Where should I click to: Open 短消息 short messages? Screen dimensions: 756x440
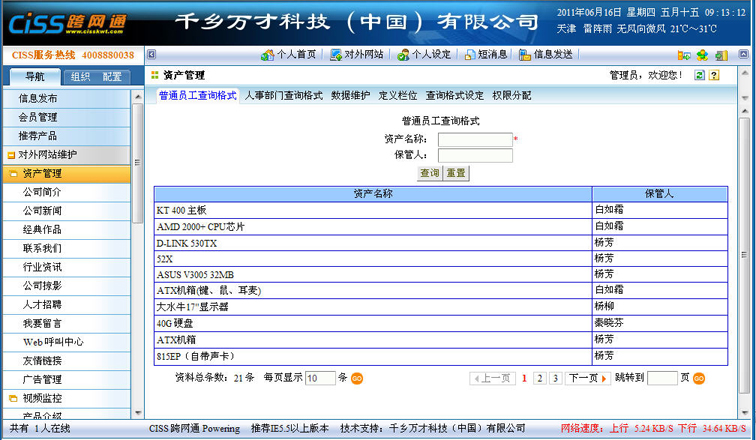coord(486,55)
